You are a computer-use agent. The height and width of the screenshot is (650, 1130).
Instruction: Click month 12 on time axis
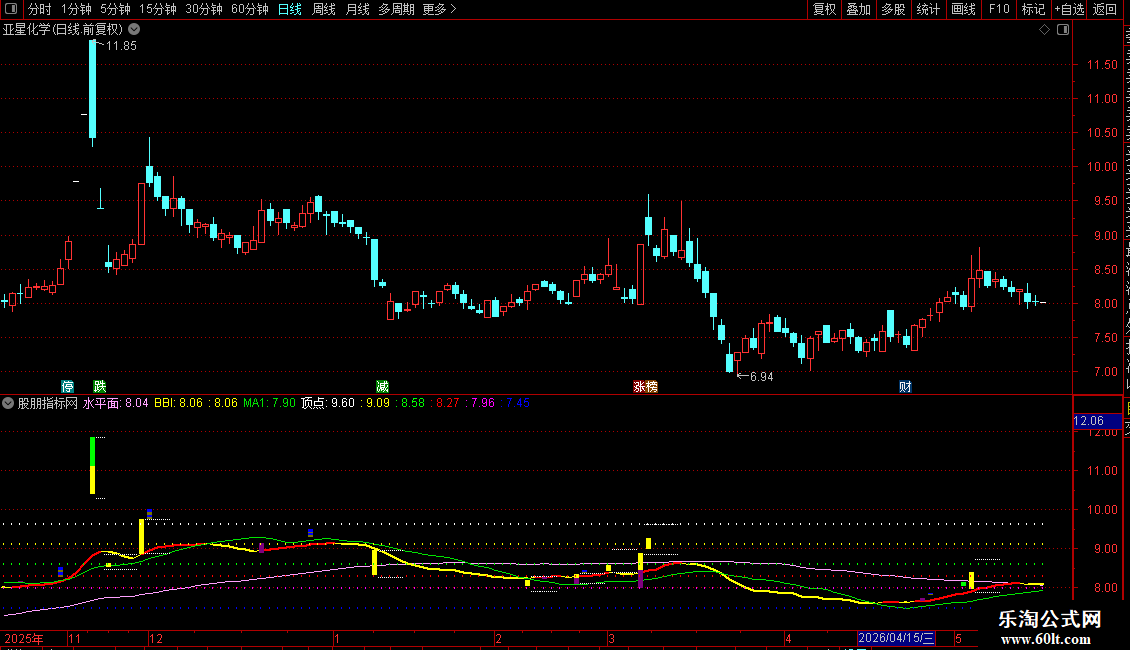point(156,638)
